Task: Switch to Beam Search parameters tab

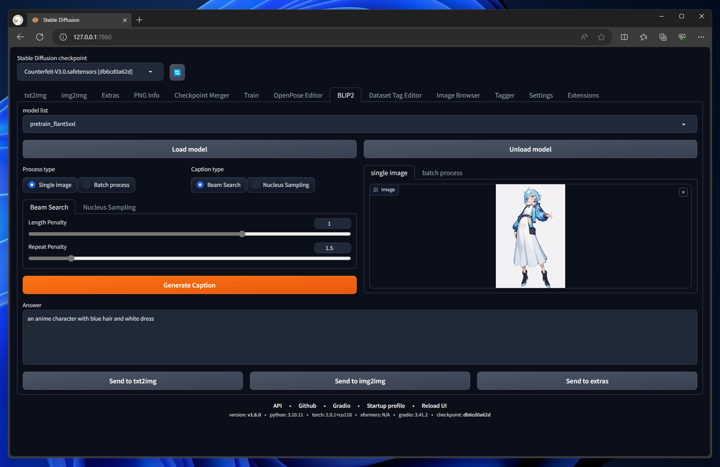Action: [x=49, y=207]
